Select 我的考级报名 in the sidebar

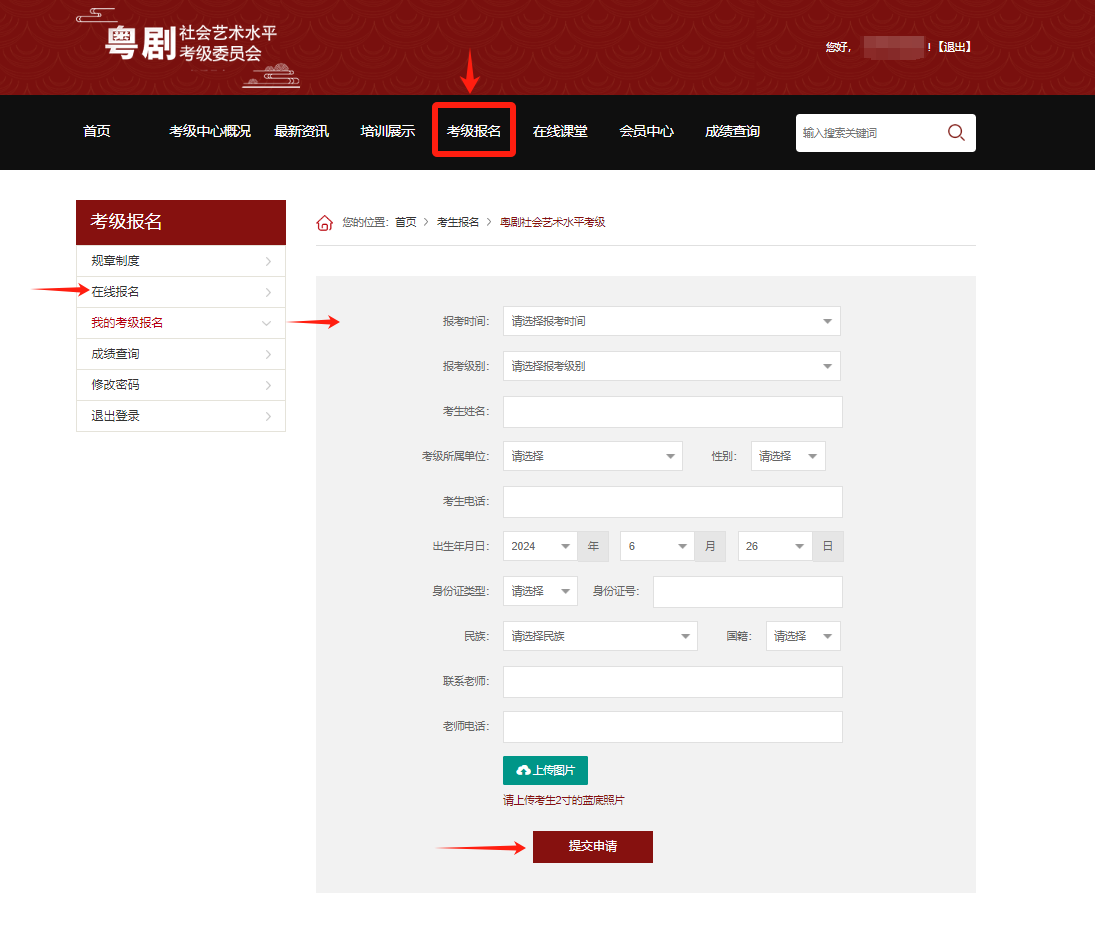(x=180, y=323)
